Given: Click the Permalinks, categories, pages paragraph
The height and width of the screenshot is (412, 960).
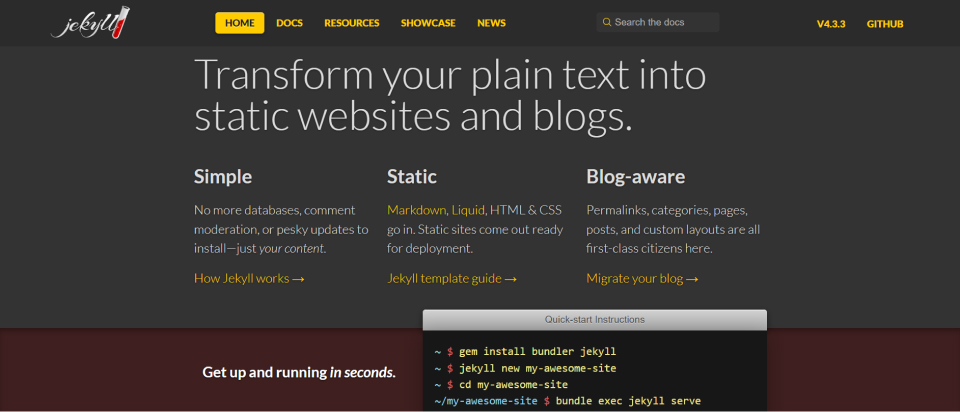Looking at the screenshot, I should pyautogui.click(x=673, y=230).
